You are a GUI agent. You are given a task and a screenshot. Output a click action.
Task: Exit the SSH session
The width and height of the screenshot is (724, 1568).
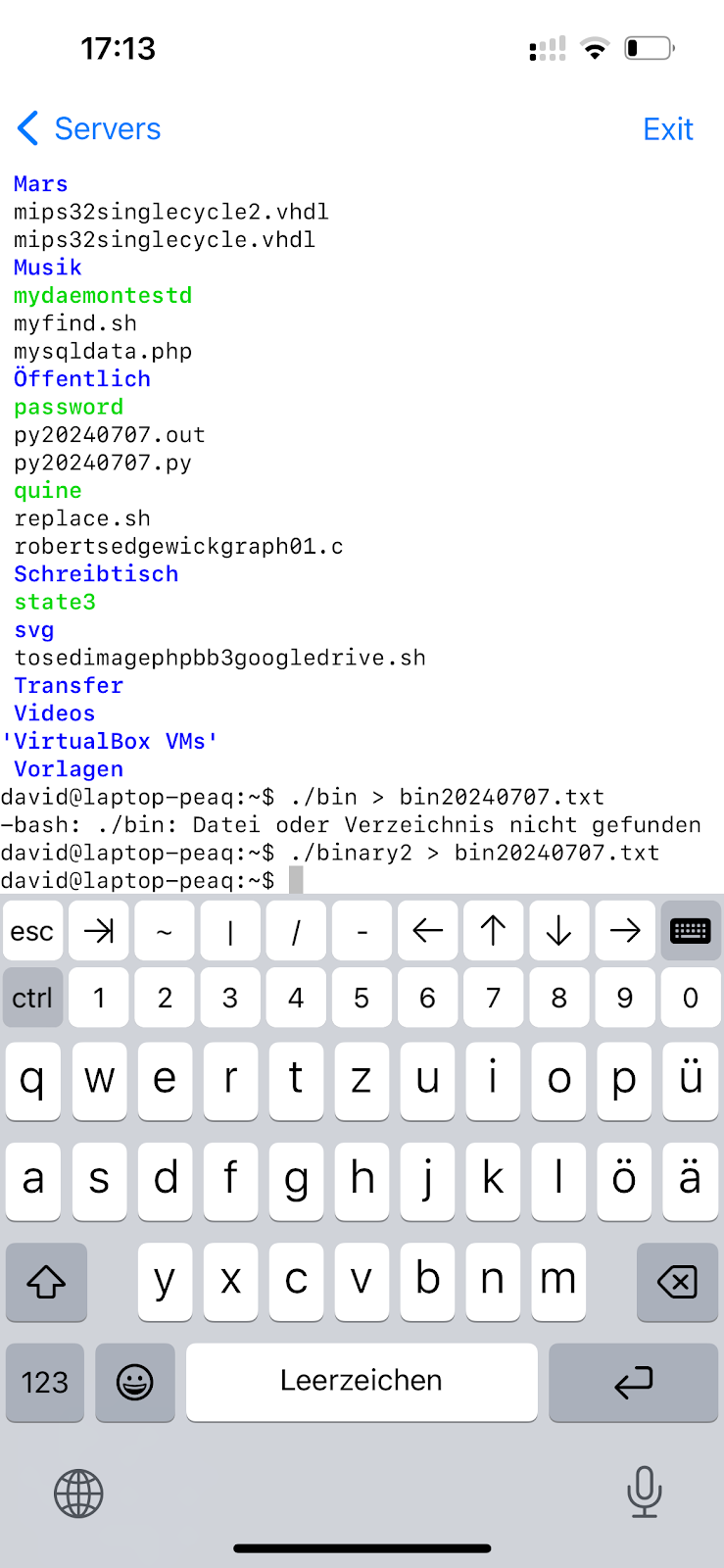point(667,129)
